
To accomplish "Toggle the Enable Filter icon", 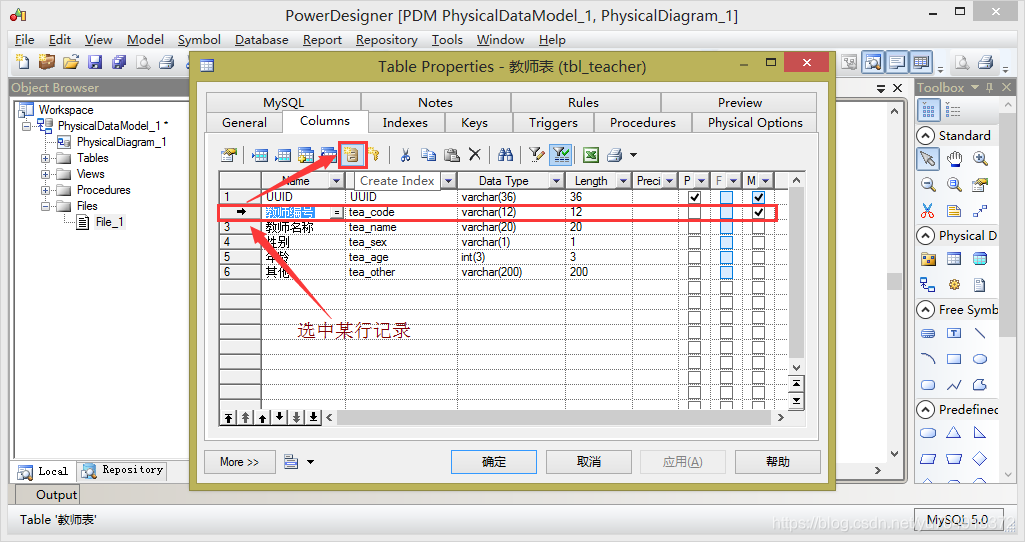I will 561,155.
